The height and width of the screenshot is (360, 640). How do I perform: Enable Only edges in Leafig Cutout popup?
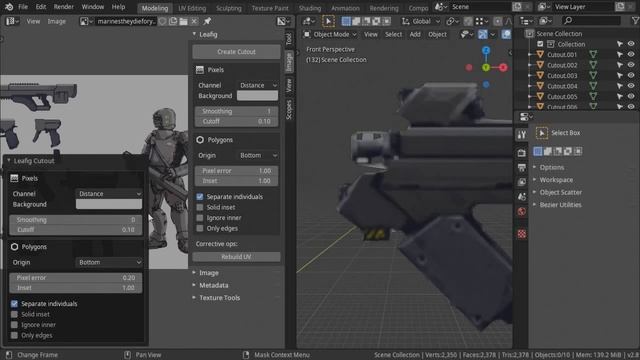pyautogui.click(x=14, y=336)
